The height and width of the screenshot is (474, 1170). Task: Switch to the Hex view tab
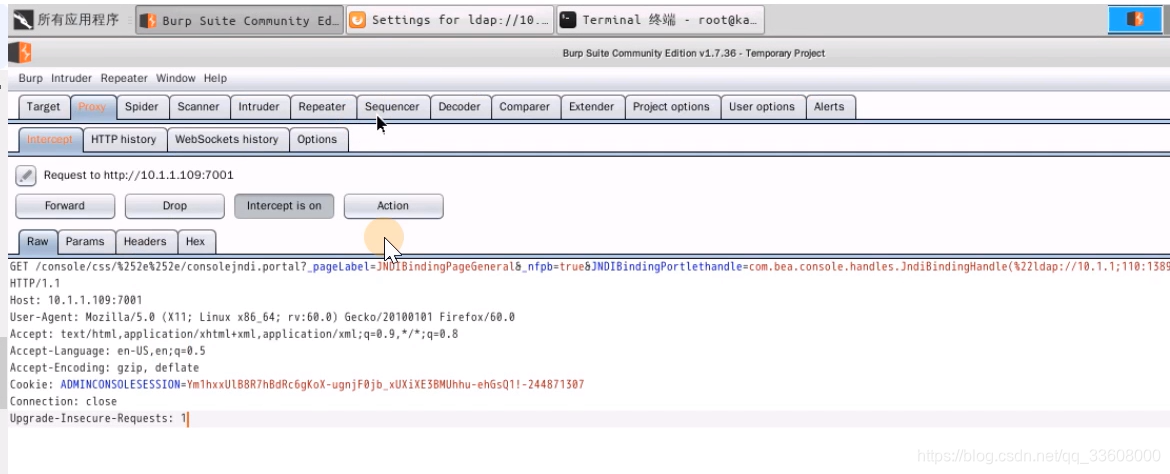pos(195,242)
